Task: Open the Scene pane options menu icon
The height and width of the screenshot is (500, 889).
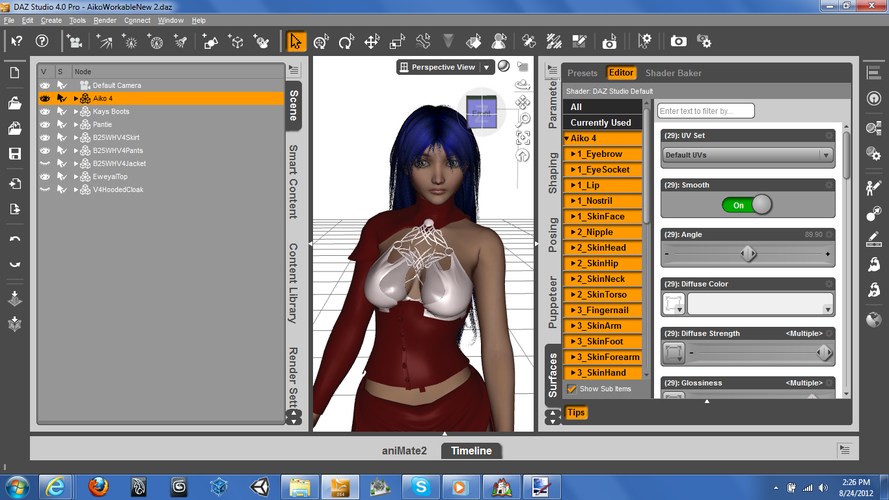Action: (x=294, y=70)
